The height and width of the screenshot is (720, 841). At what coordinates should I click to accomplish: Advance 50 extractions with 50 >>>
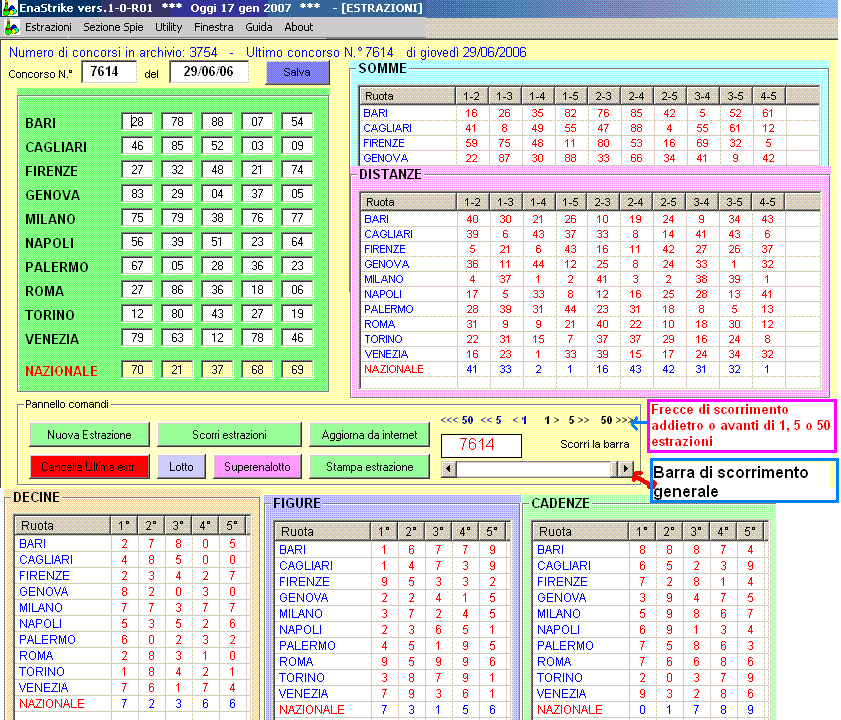617,420
